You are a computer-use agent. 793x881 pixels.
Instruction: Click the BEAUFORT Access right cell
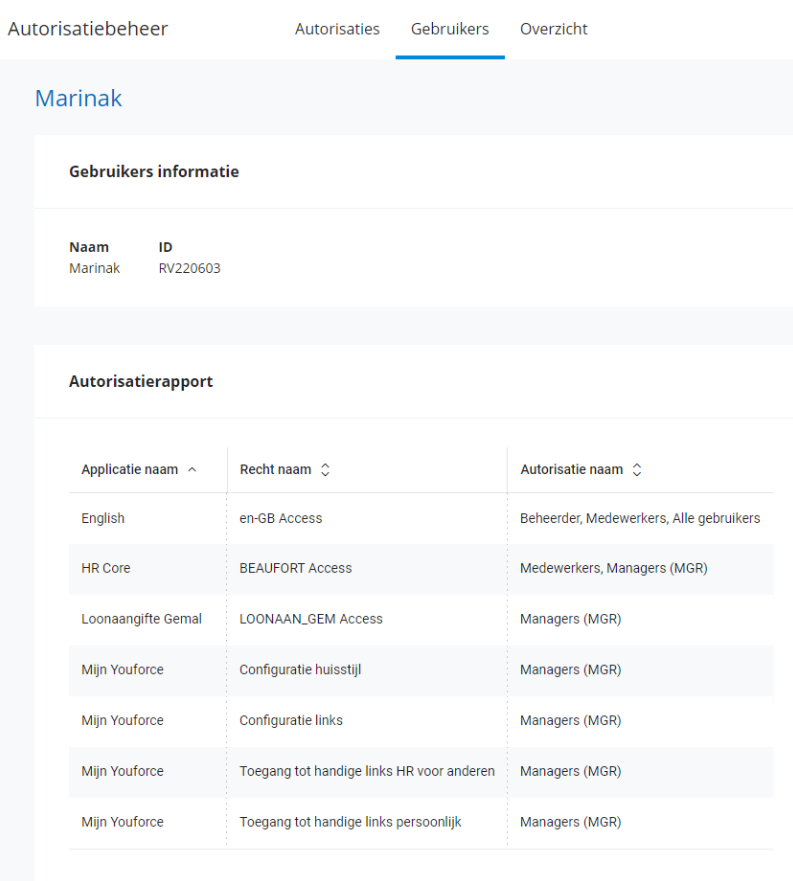click(295, 568)
